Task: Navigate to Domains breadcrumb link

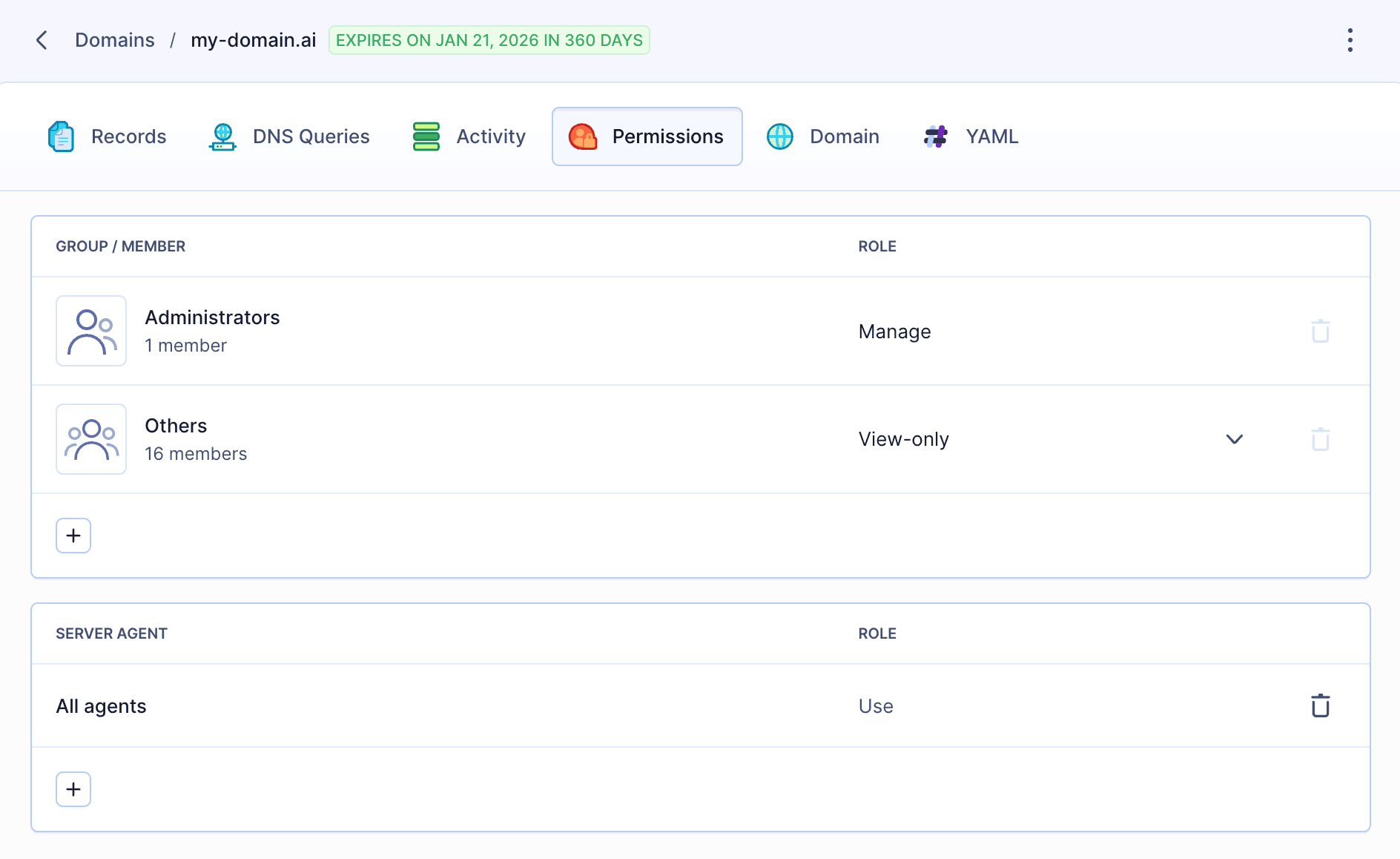Action: (115, 40)
